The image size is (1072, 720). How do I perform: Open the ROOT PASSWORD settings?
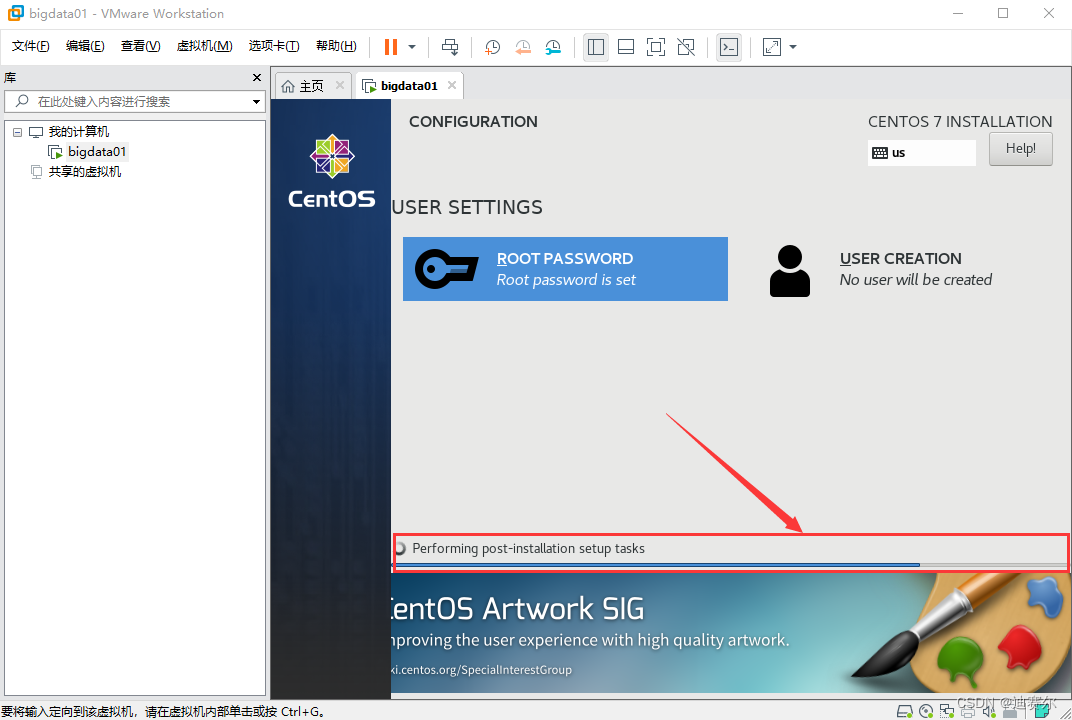565,269
